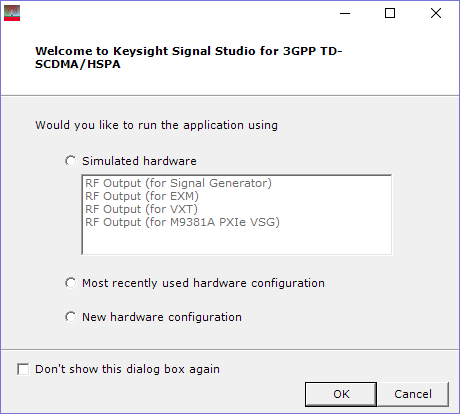
Task: Click empty area inside the RF Output listbox
Action: coord(237,242)
